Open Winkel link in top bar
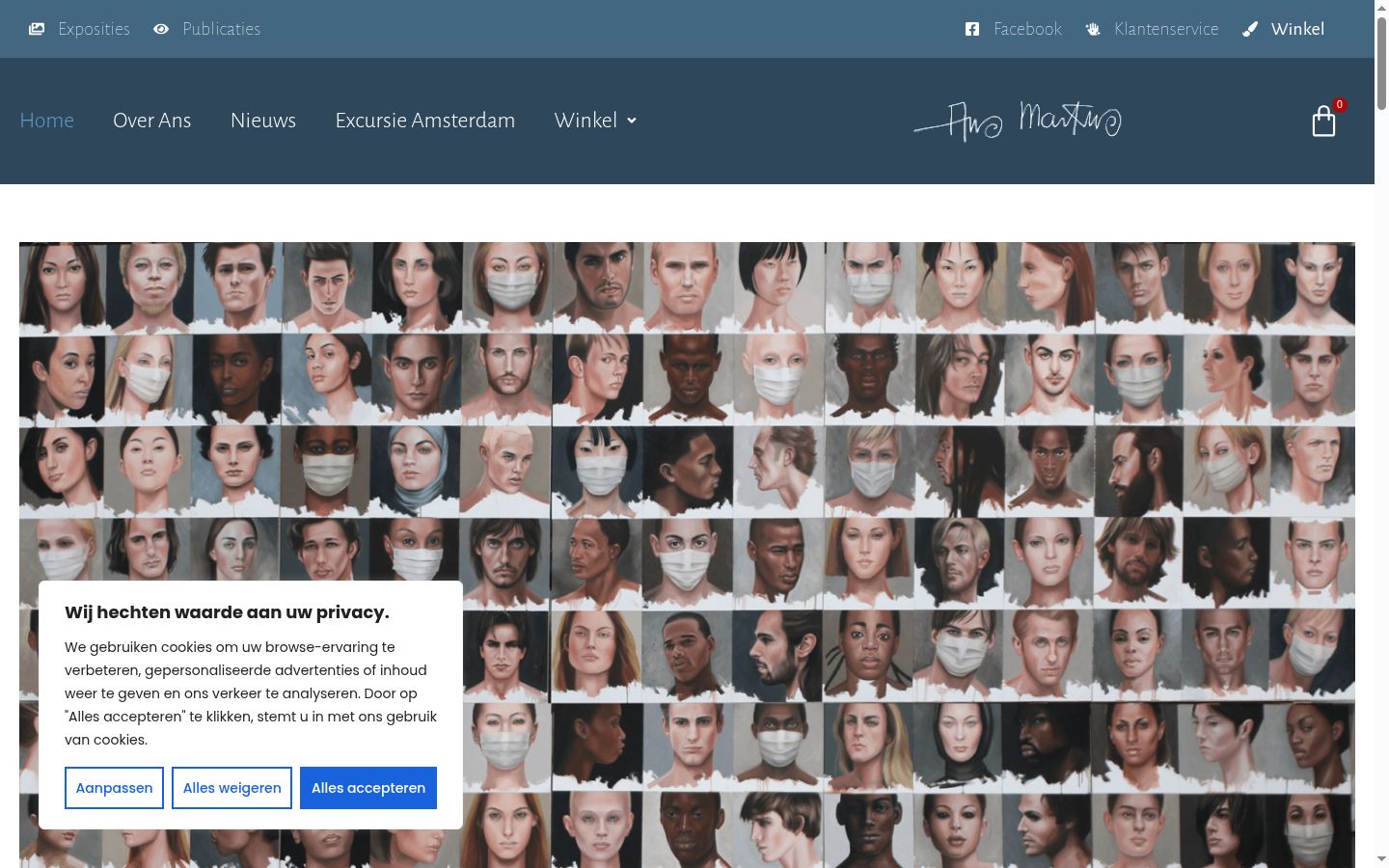1389x868 pixels. (1297, 29)
